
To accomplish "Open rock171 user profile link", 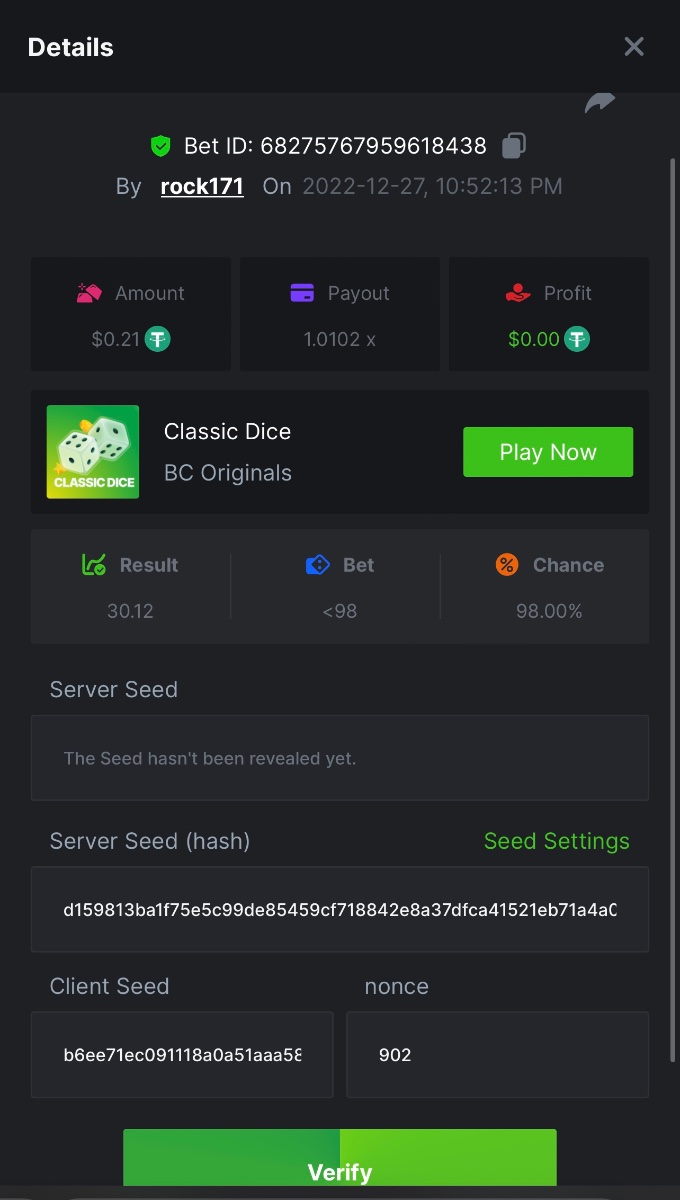I will pos(202,187).
